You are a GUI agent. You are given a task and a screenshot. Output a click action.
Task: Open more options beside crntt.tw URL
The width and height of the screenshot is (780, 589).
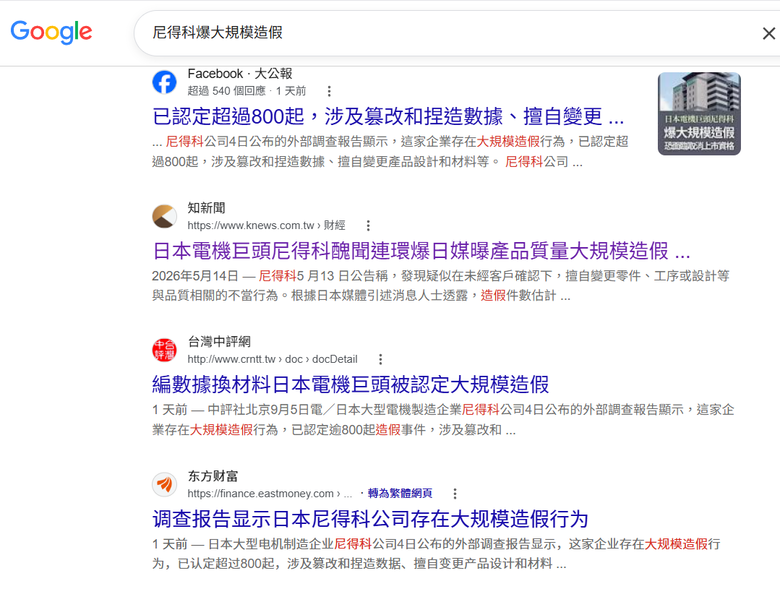[381, 359]
